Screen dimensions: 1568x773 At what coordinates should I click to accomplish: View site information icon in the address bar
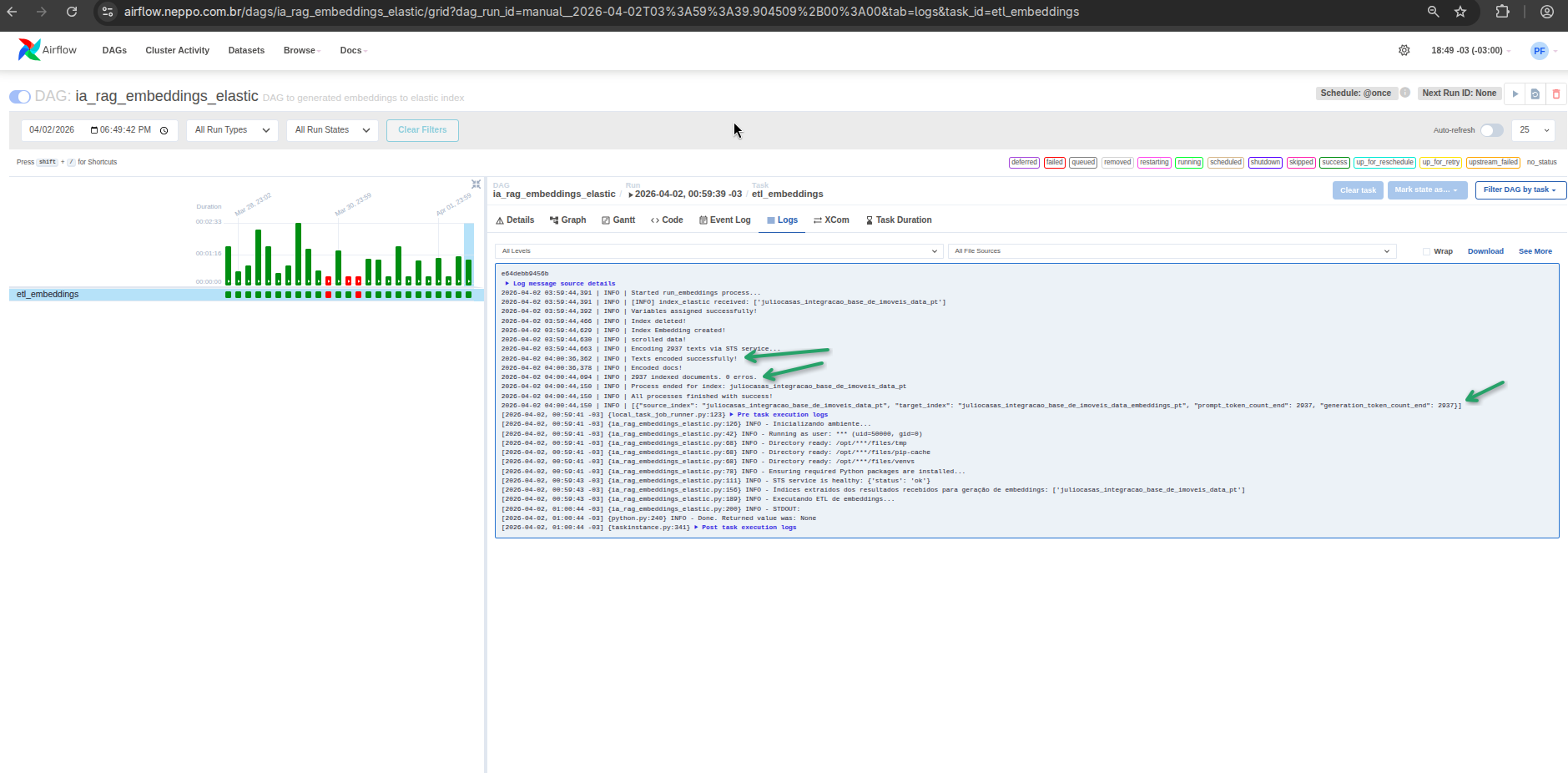107,12
